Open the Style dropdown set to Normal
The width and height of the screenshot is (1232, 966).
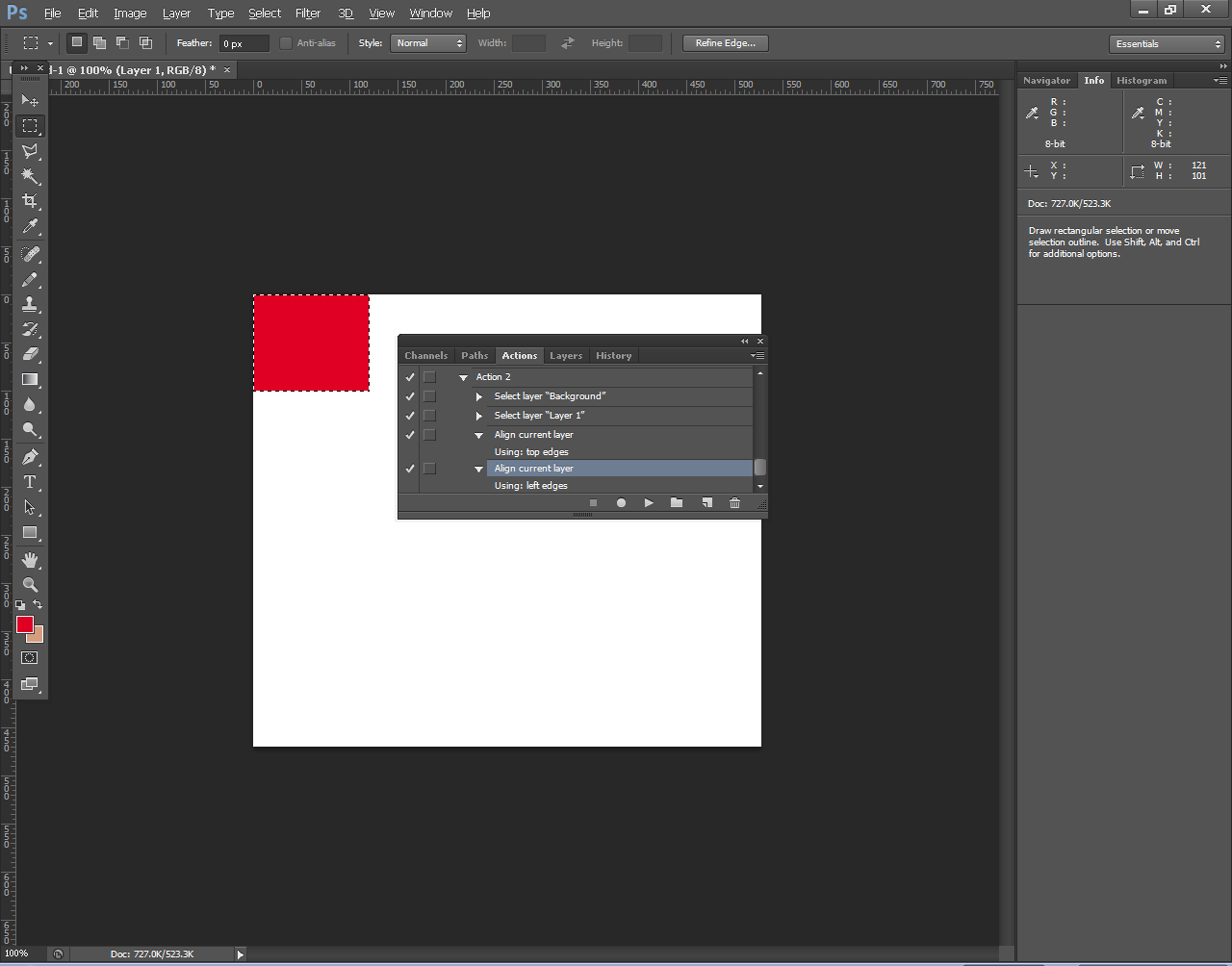(x=427, y=43)
